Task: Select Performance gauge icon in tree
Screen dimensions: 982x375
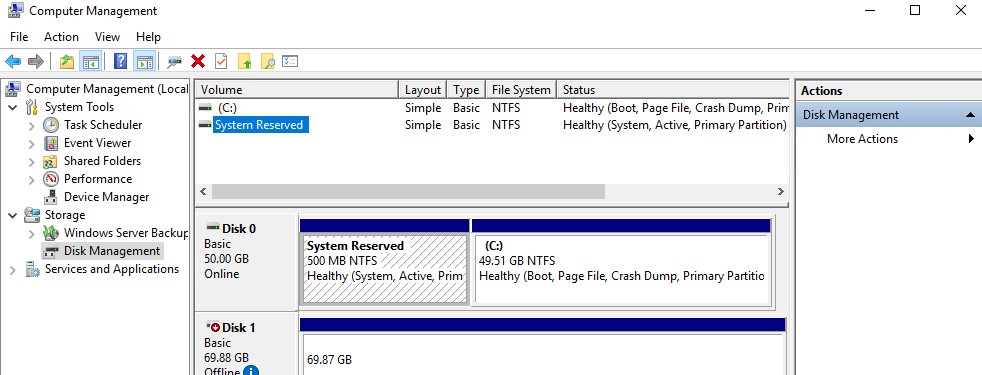Action: tap(51, 179)
